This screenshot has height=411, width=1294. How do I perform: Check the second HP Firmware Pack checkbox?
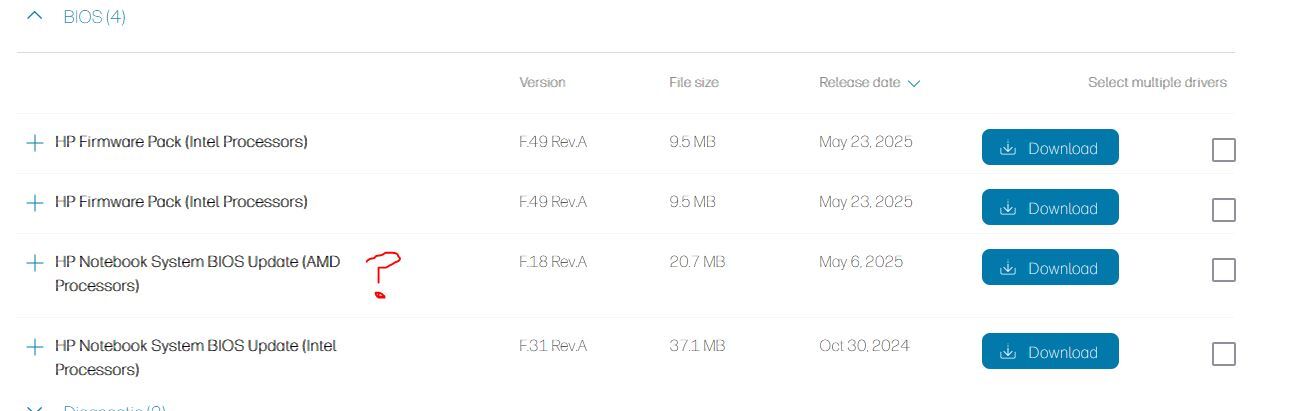point(1223,210)
